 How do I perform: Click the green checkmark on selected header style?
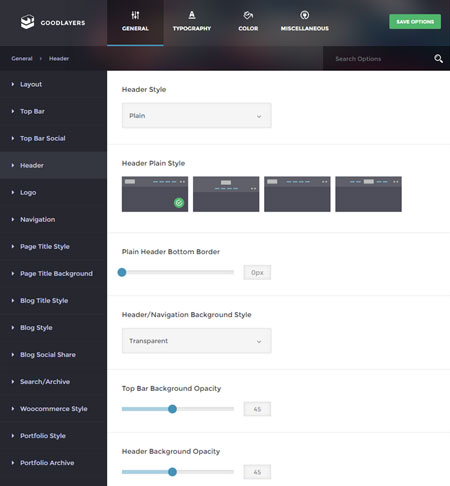coord(179,202)
